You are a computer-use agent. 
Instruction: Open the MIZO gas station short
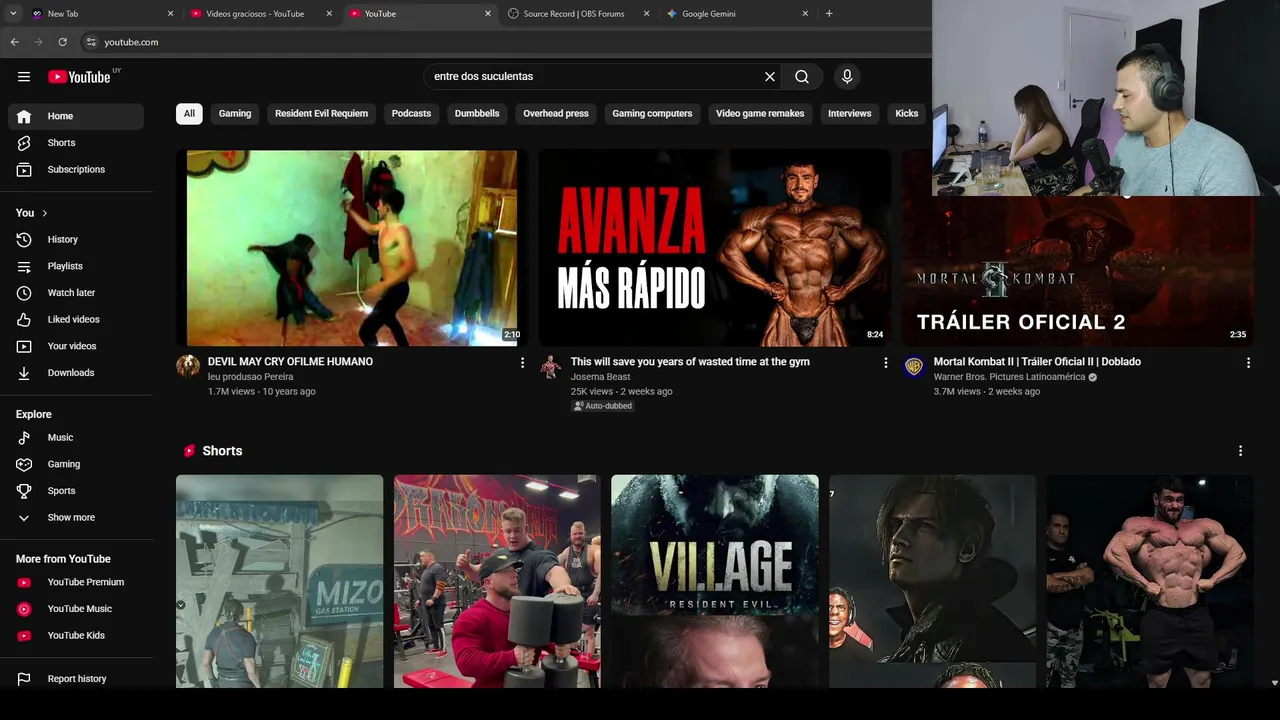click(x=279, y=581)
